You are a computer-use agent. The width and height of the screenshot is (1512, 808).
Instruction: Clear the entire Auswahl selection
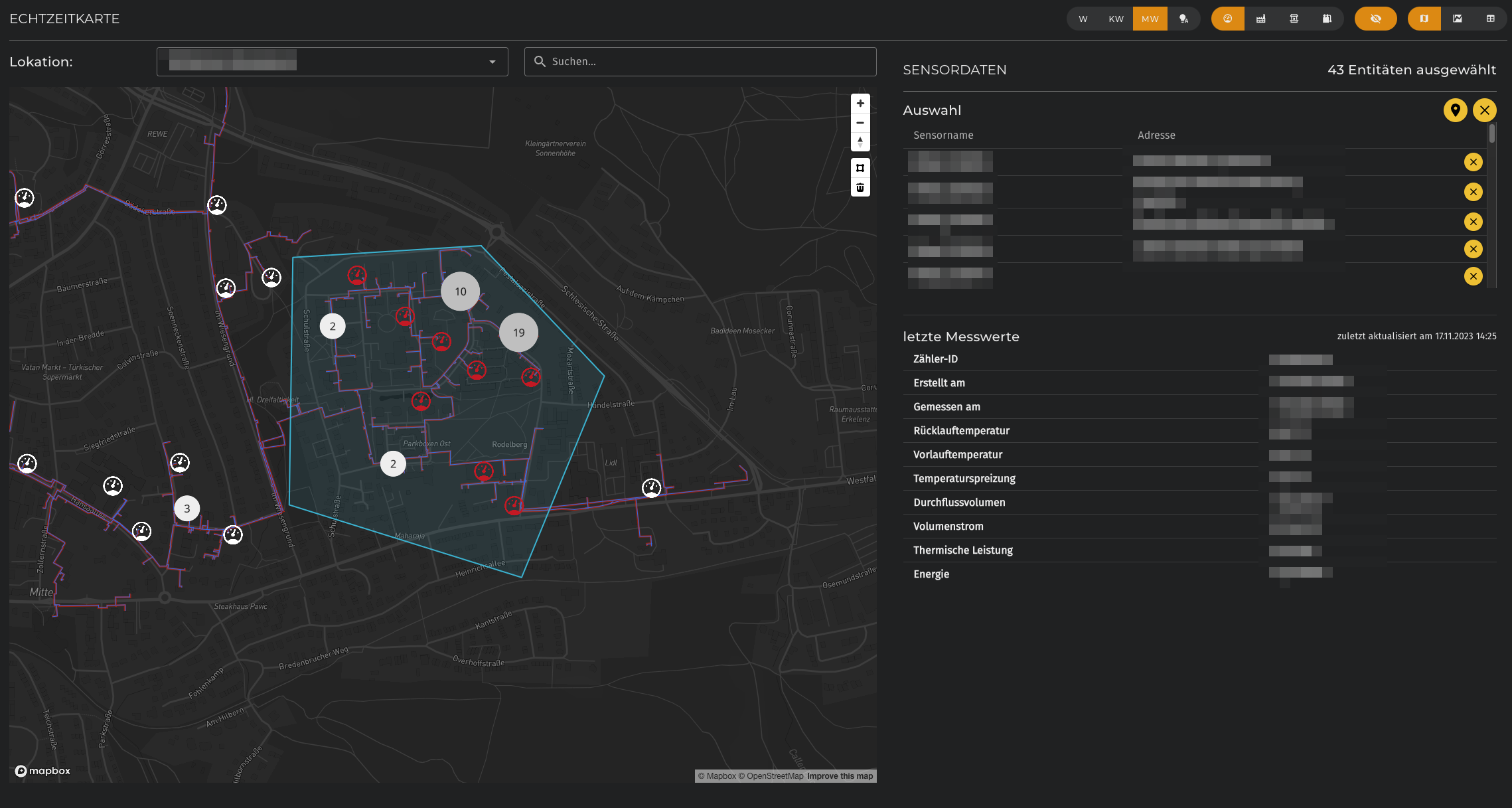pos(1484,110)
